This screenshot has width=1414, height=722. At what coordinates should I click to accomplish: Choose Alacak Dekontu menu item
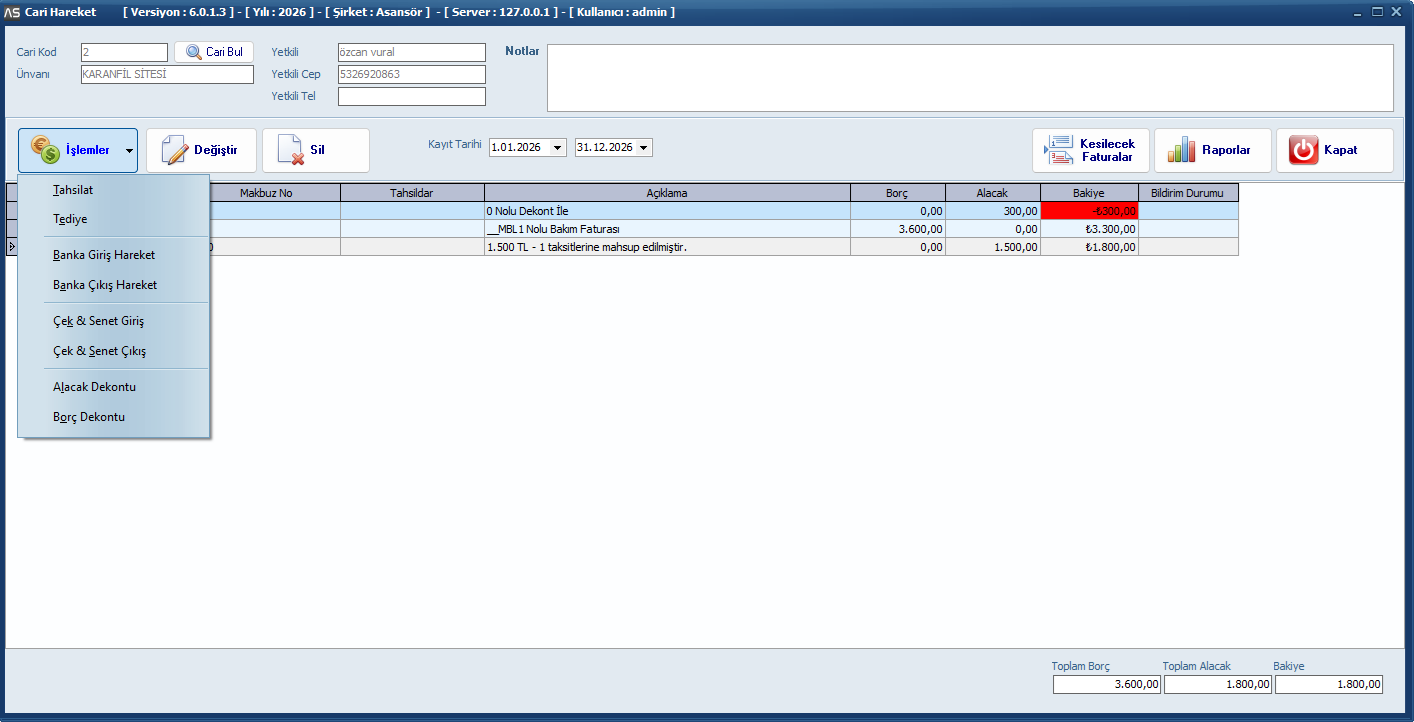pyautogui.click(x=94, y=387)
